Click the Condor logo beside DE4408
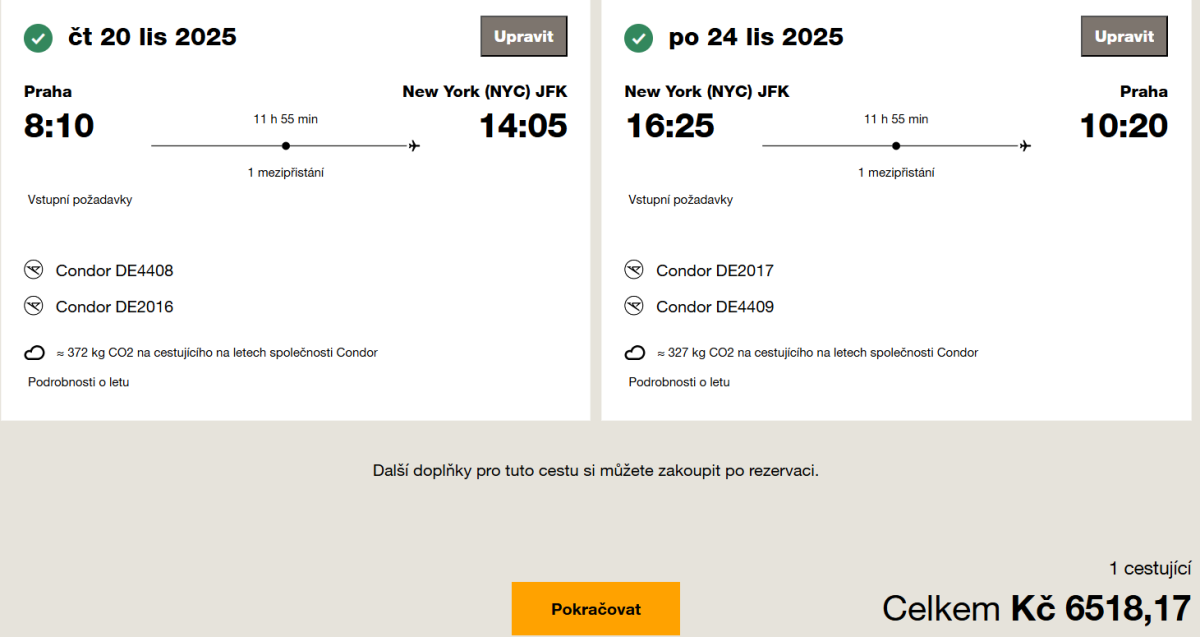 click(34, 270)
